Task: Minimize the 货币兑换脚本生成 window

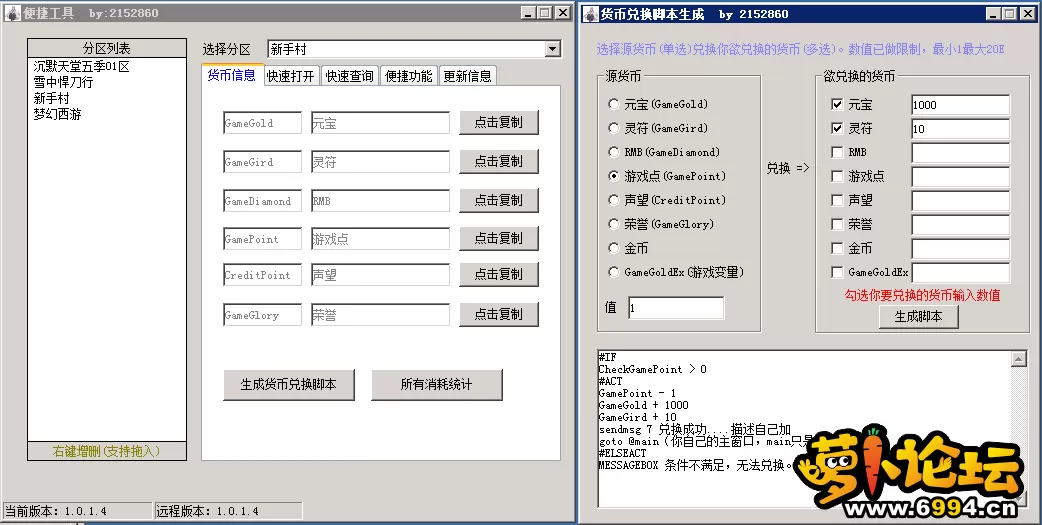Action: (x=993, y=14)
